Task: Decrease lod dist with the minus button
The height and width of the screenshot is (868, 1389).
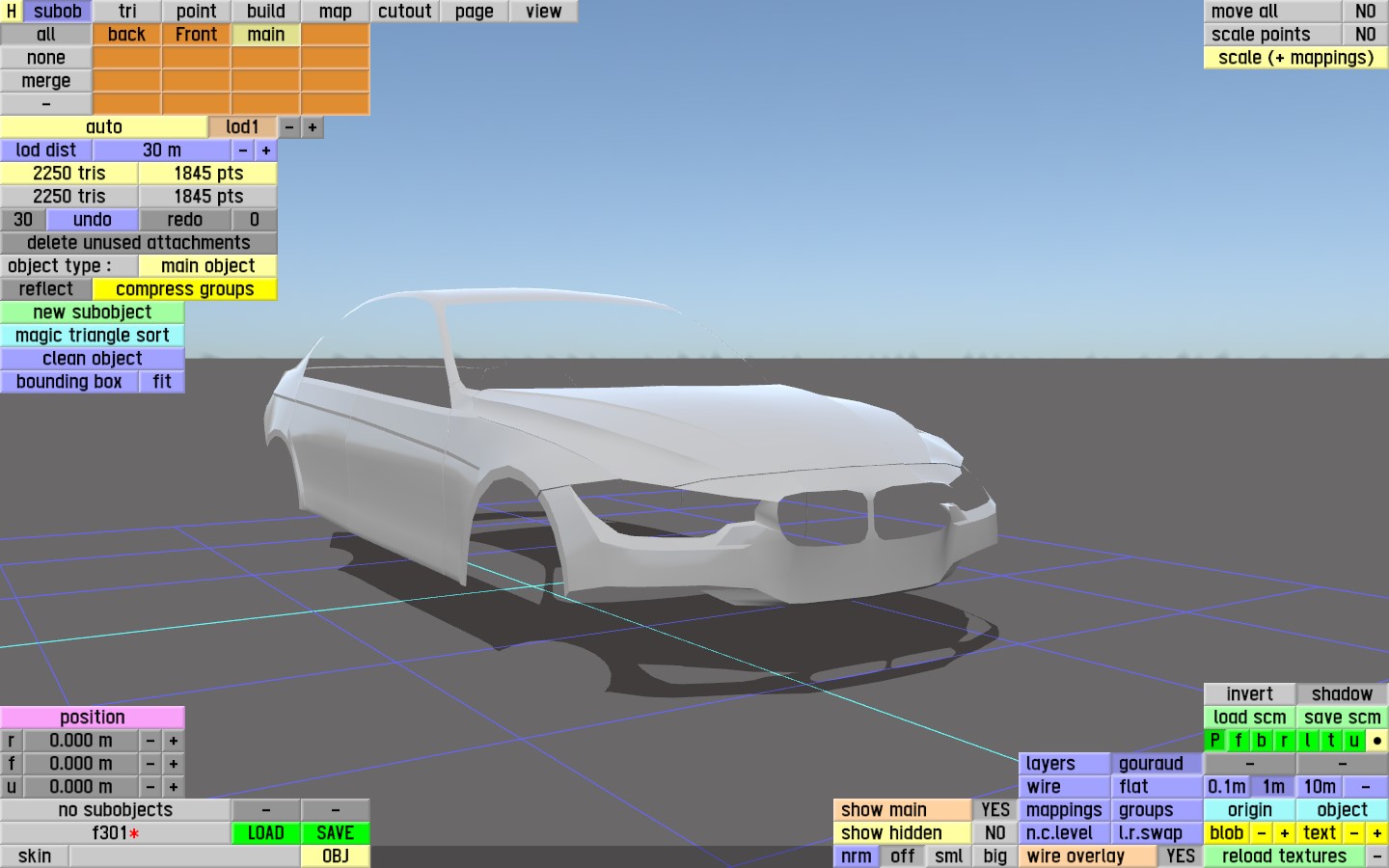Action: point(243,150)
